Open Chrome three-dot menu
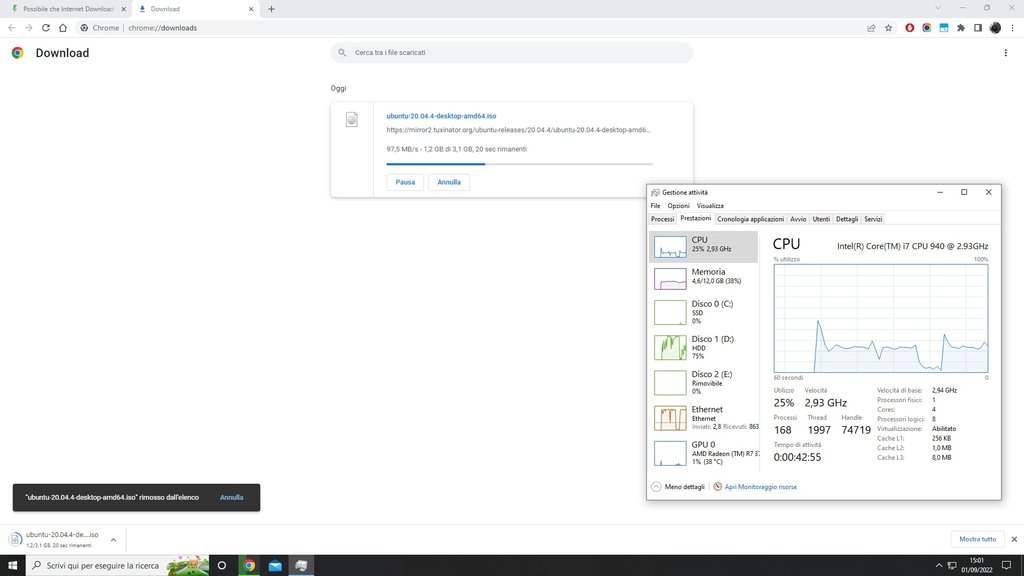 tap(1011, 28)
